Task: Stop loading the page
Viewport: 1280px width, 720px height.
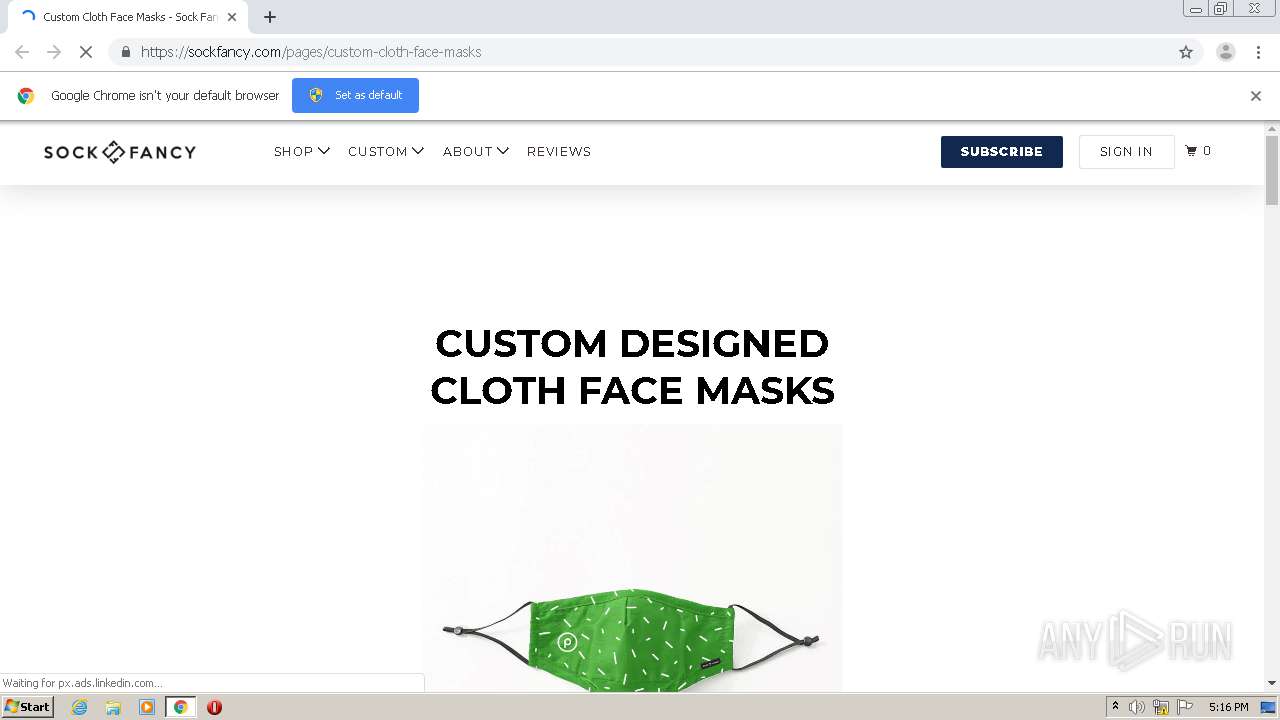Action: coord(86,52)
